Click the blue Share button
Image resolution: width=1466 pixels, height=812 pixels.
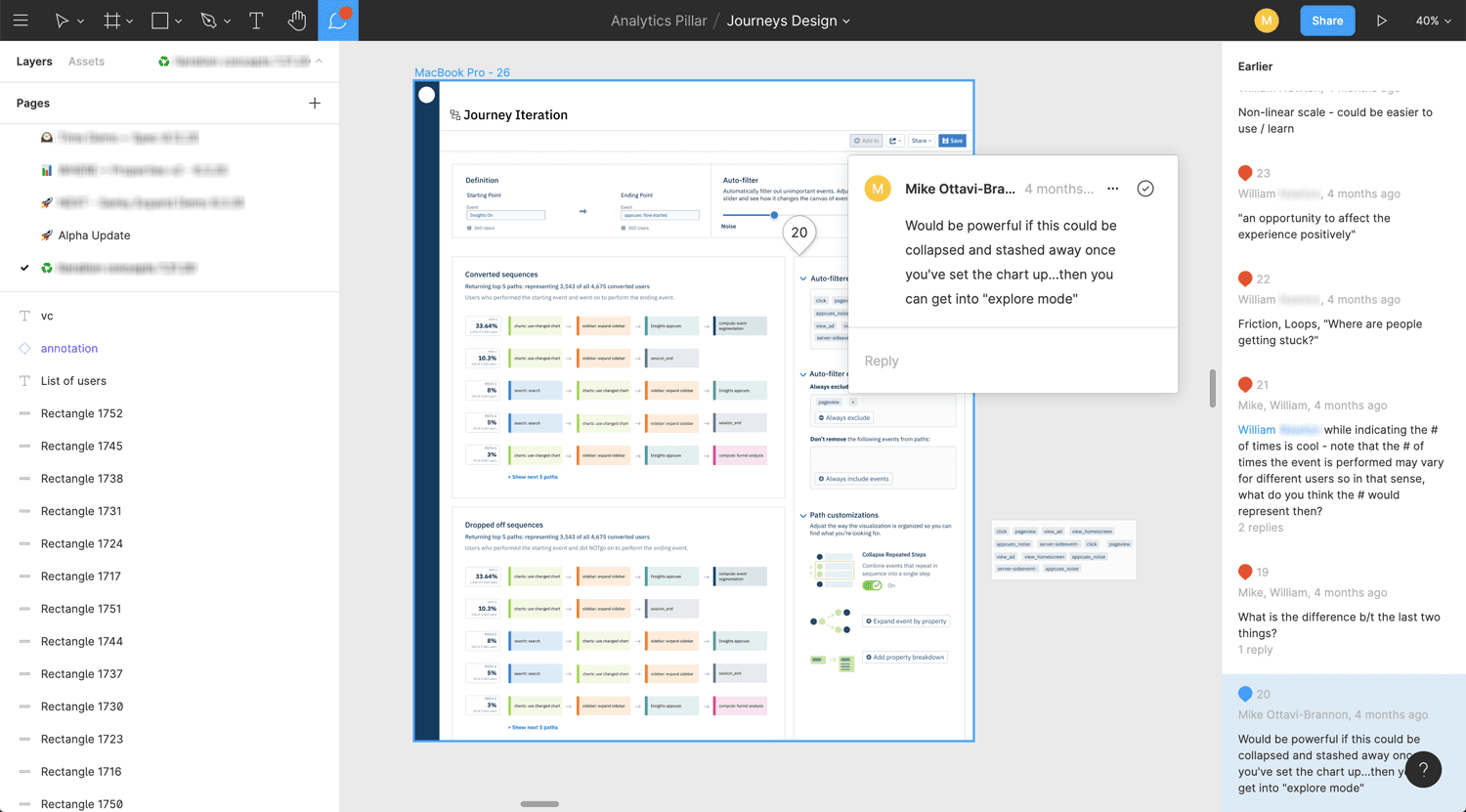pyautogui.click(x=1326, y=21)
